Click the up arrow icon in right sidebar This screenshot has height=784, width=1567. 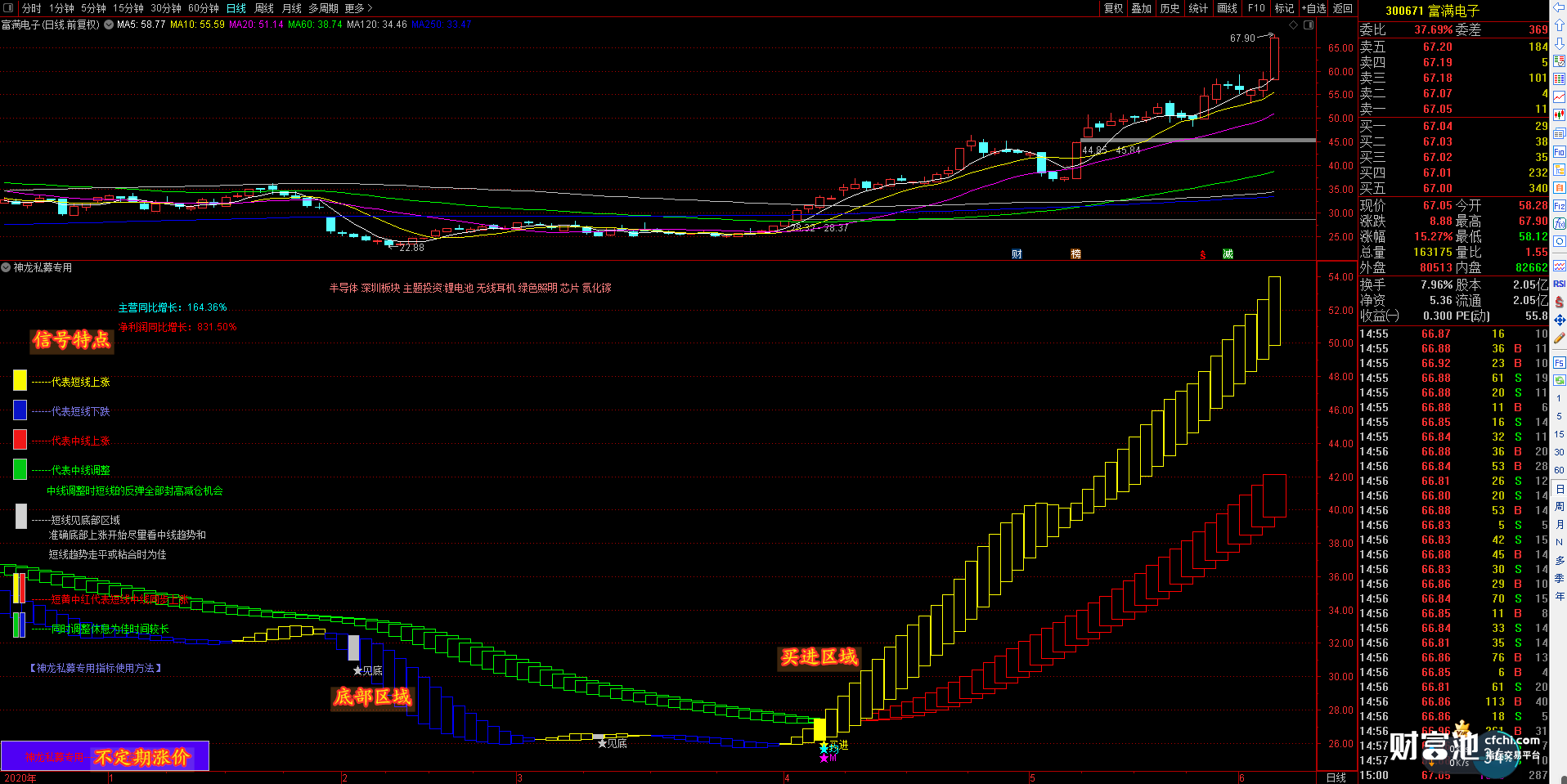[1560, 25]
